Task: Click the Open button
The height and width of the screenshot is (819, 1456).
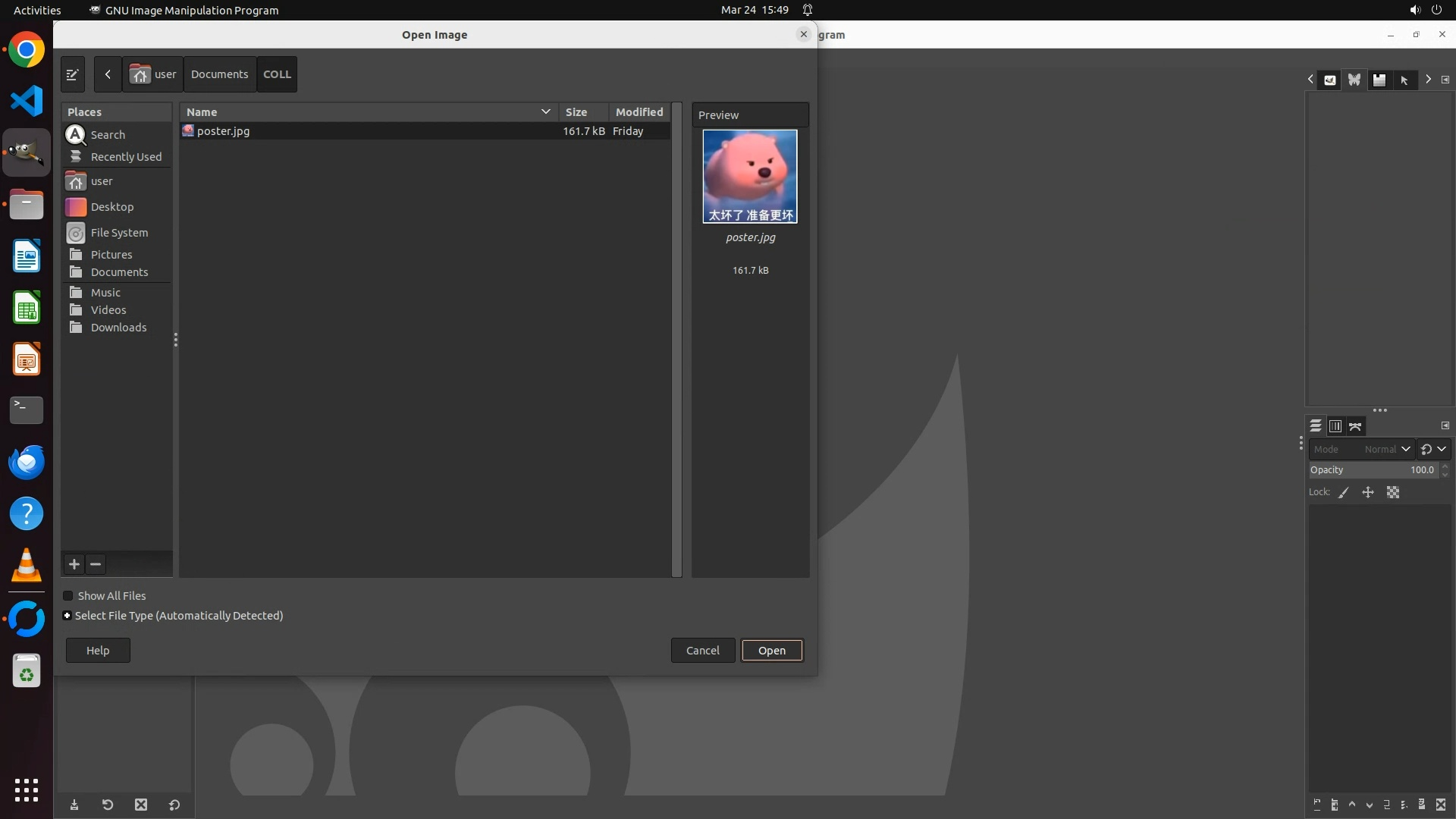Action: pyautogui.click(x=771, y=651)
